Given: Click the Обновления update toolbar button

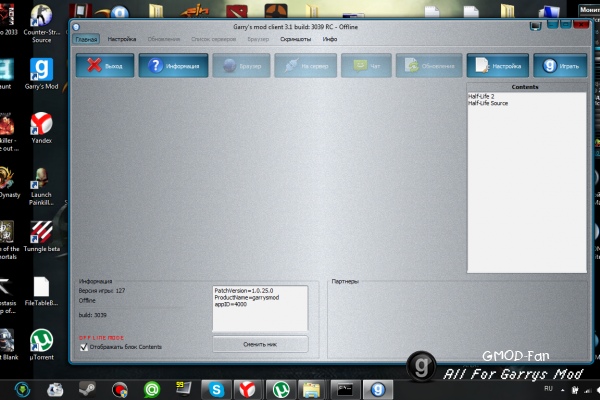Looking at the screenshot, I should tap(429, 66).
